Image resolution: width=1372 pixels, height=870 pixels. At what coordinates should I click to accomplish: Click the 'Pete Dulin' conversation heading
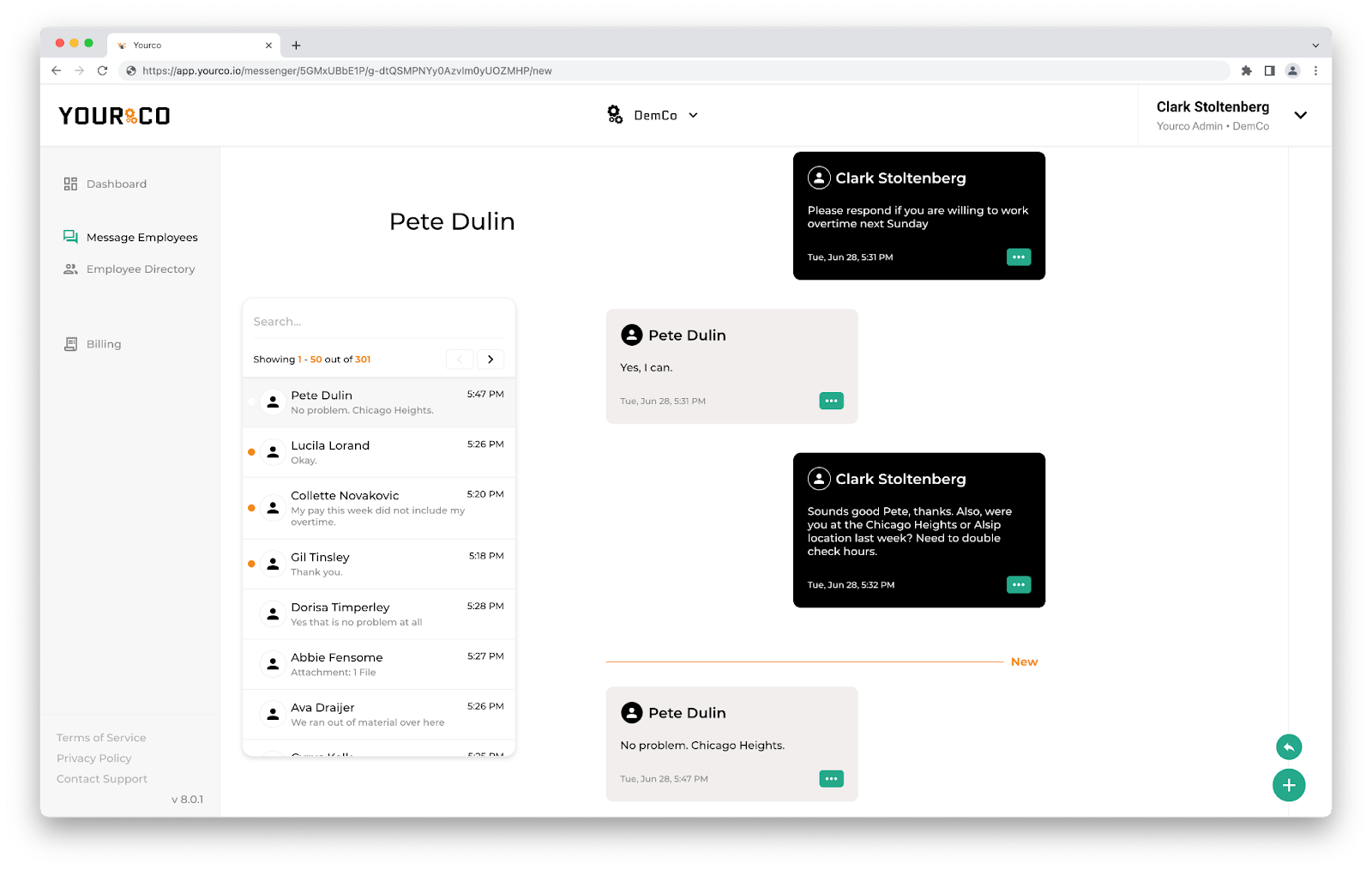[452, 221]
